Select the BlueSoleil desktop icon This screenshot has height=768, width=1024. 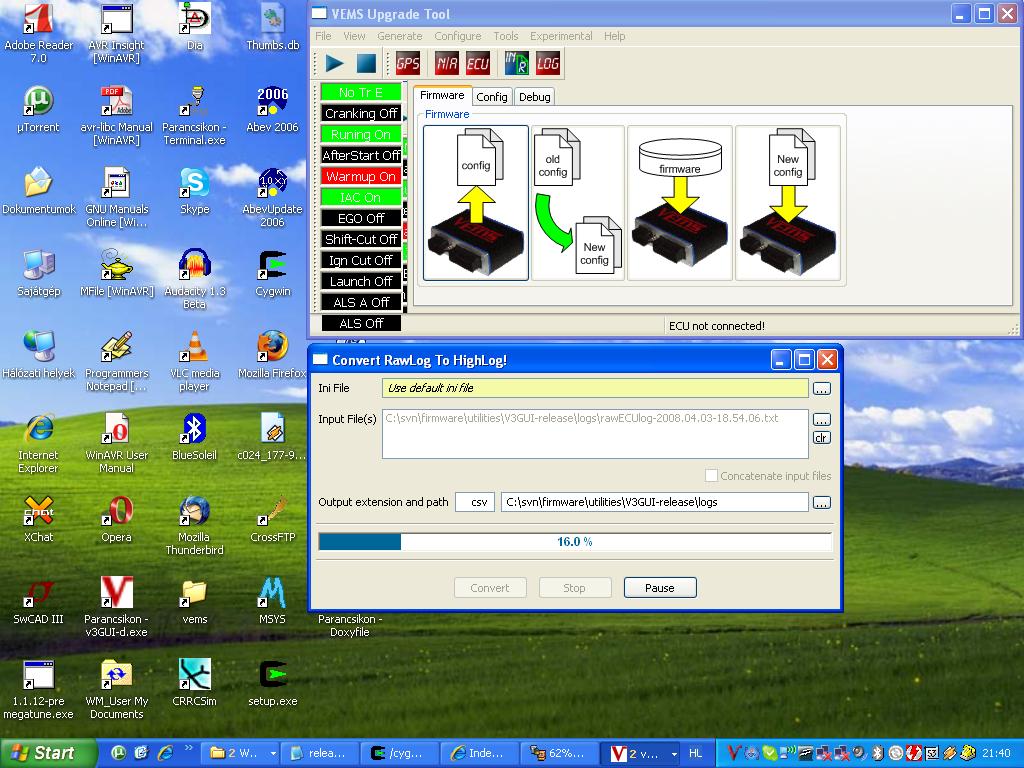195,437
